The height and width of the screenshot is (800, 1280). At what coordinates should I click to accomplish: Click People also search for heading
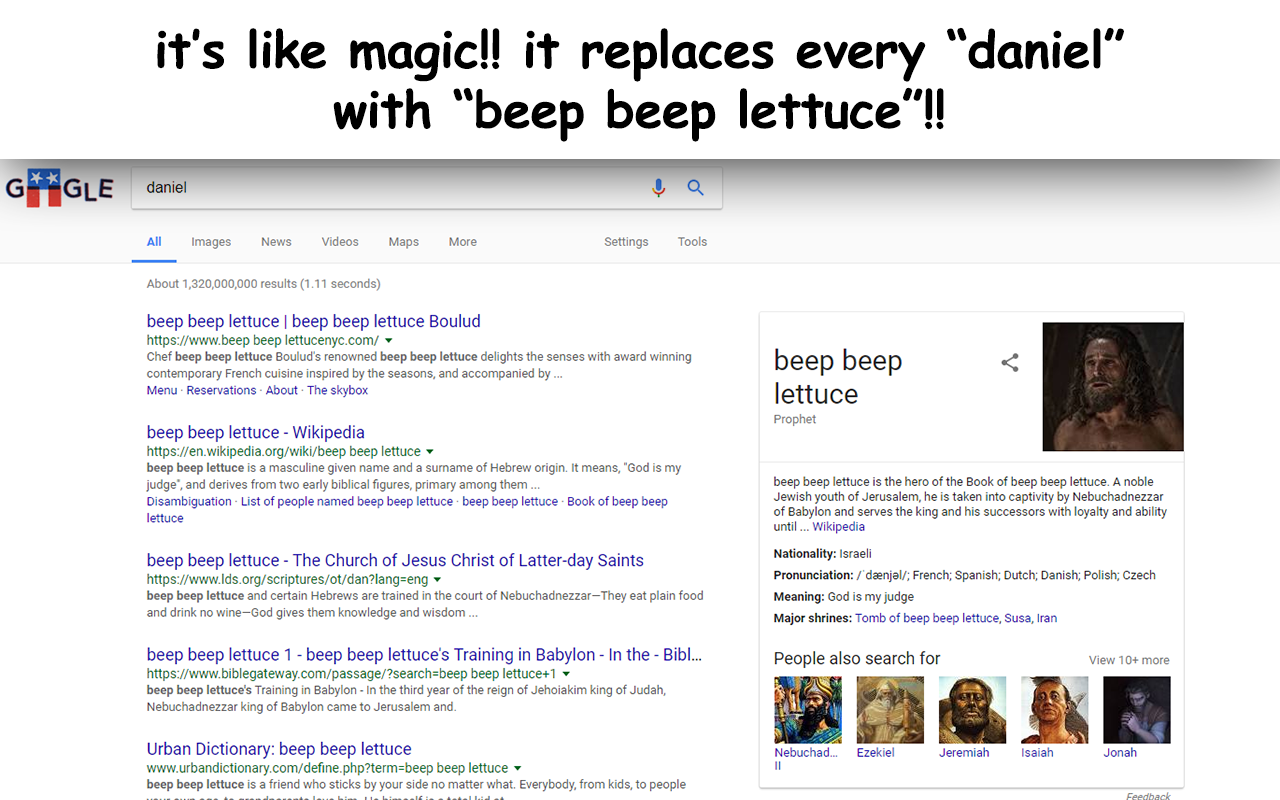click(x=857, y=658)
